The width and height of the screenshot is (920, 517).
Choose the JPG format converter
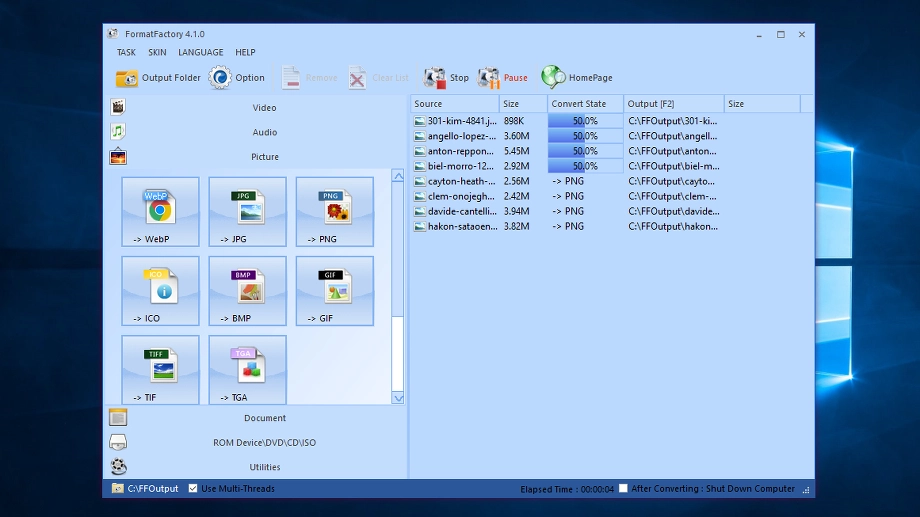point(247,211)
